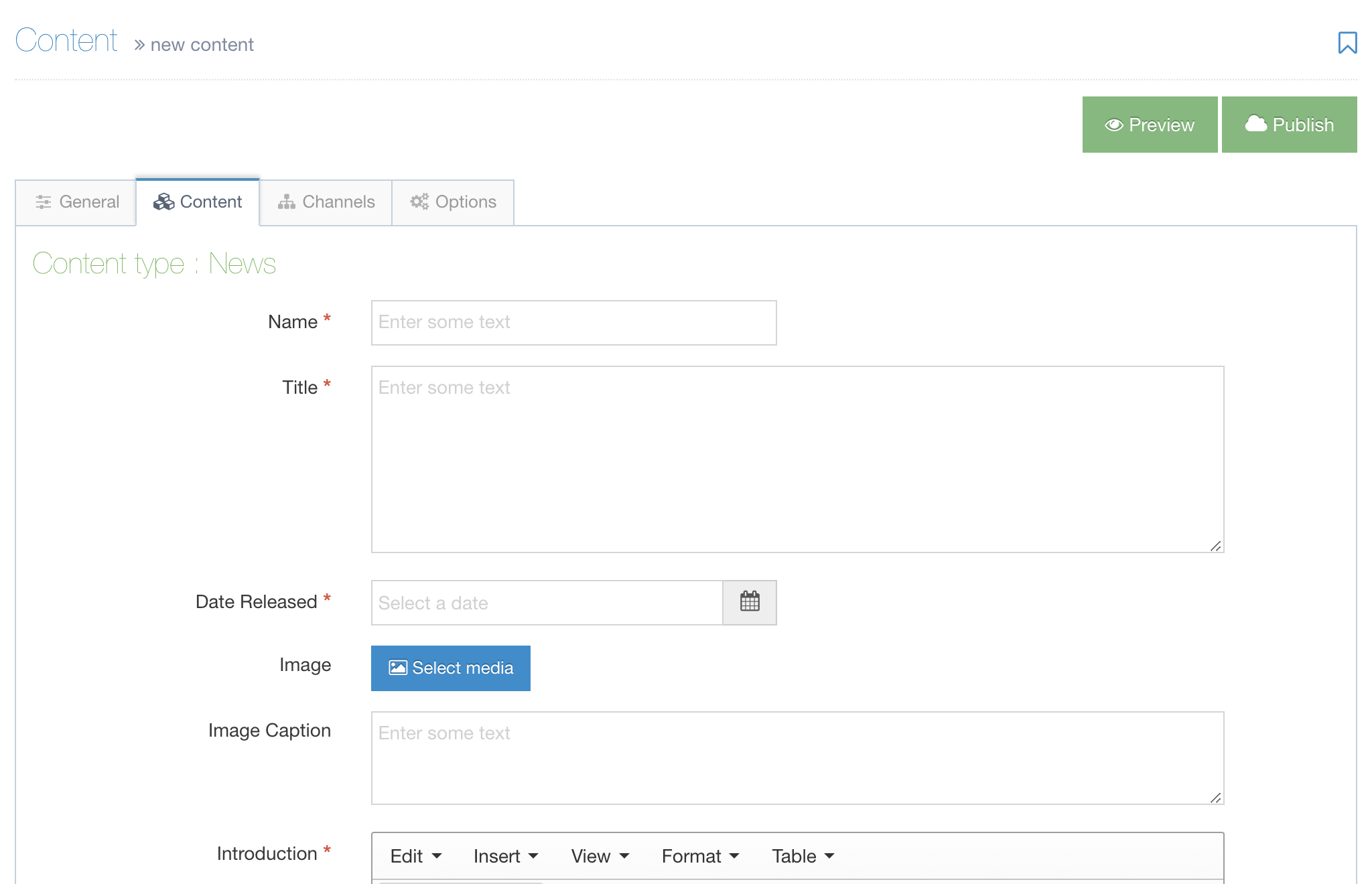Screen dimensions: 1372x884
Task: Switch to the General tab
Action: [x=76, y=202]
